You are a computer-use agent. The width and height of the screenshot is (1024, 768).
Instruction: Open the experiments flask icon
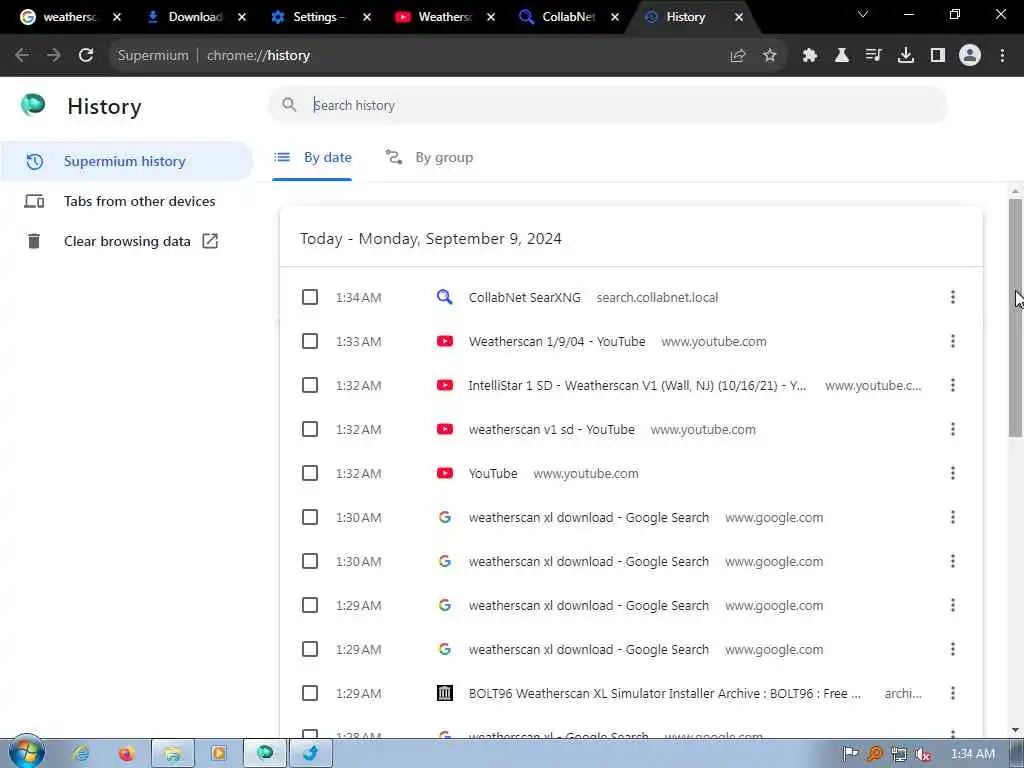[842, 56]
